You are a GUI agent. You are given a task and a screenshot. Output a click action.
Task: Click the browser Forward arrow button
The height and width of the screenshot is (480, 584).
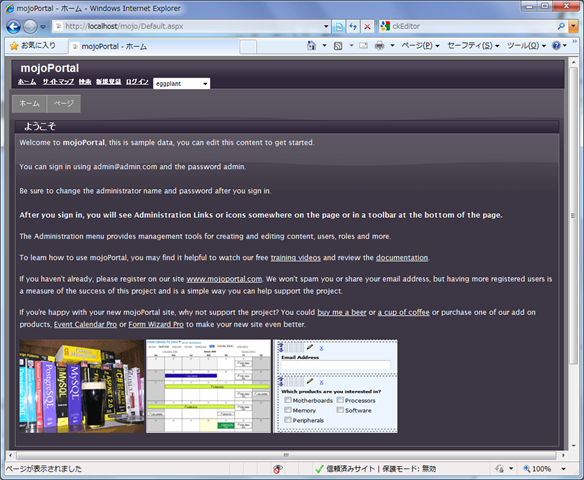(30, 26)
